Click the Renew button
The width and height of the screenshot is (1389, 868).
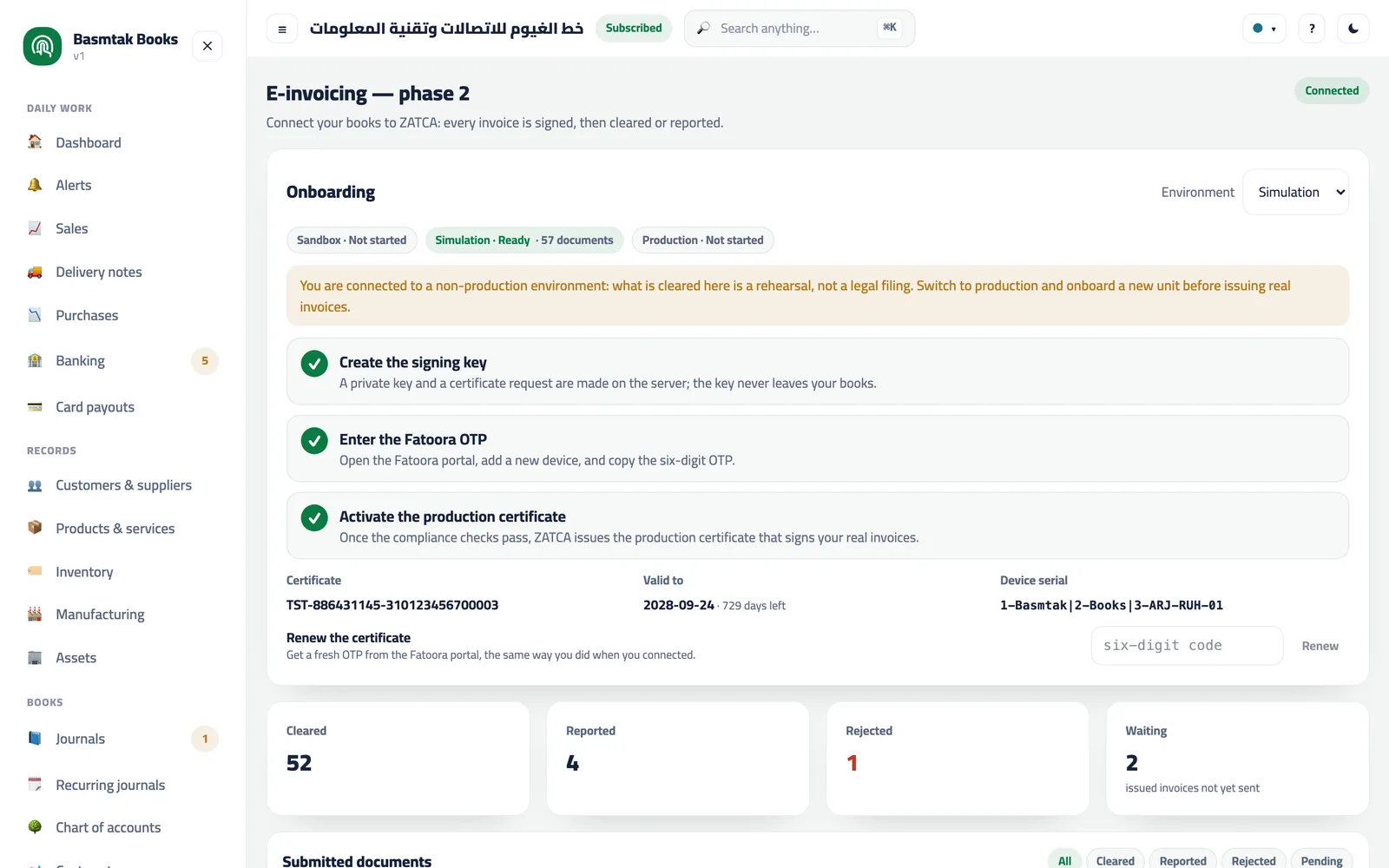pyautogui.click(x=1320, y=646)
